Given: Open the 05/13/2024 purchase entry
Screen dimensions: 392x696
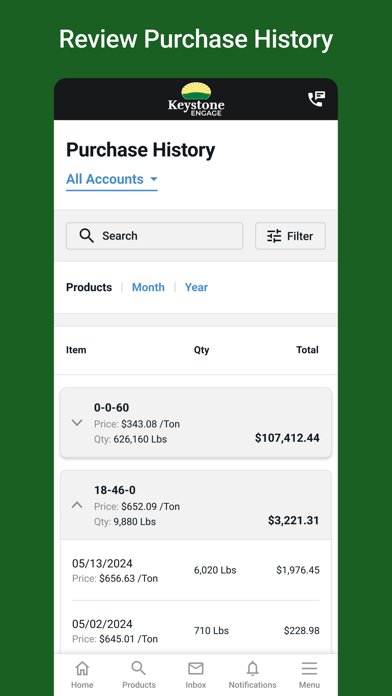Looking at the screenshot, I should click(196, 570).
